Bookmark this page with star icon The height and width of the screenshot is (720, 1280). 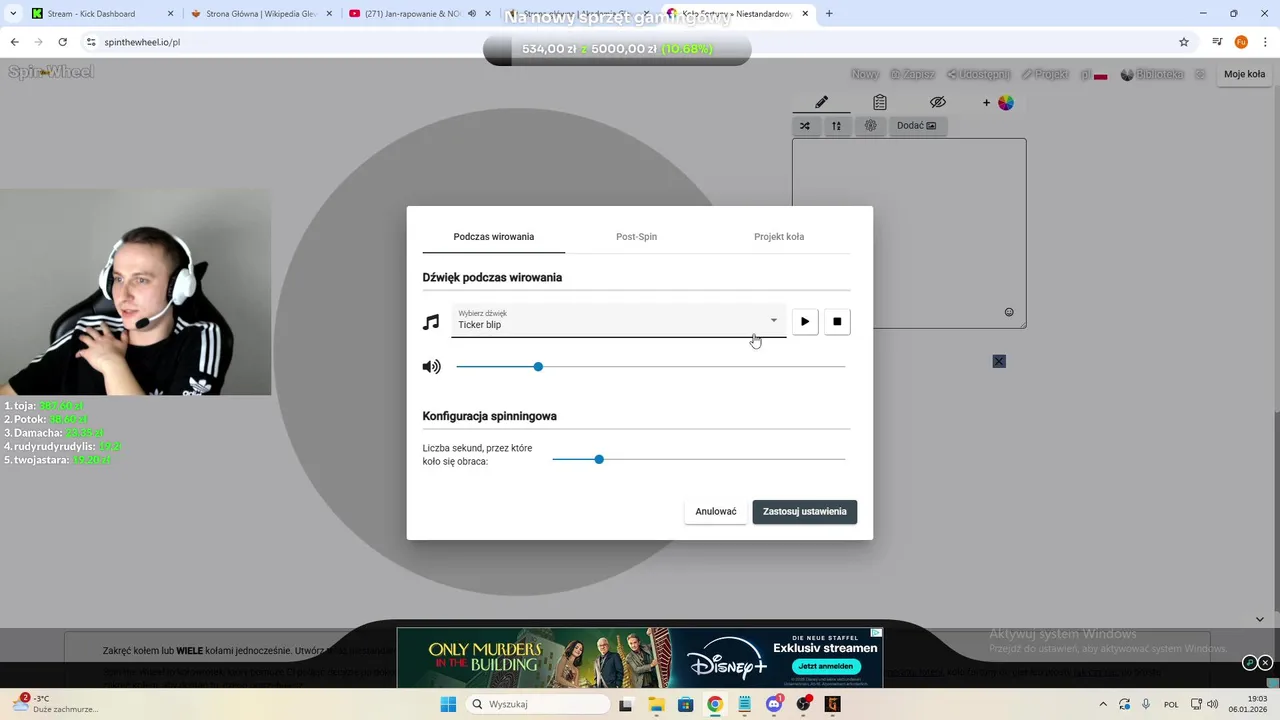click(1184, 42)
